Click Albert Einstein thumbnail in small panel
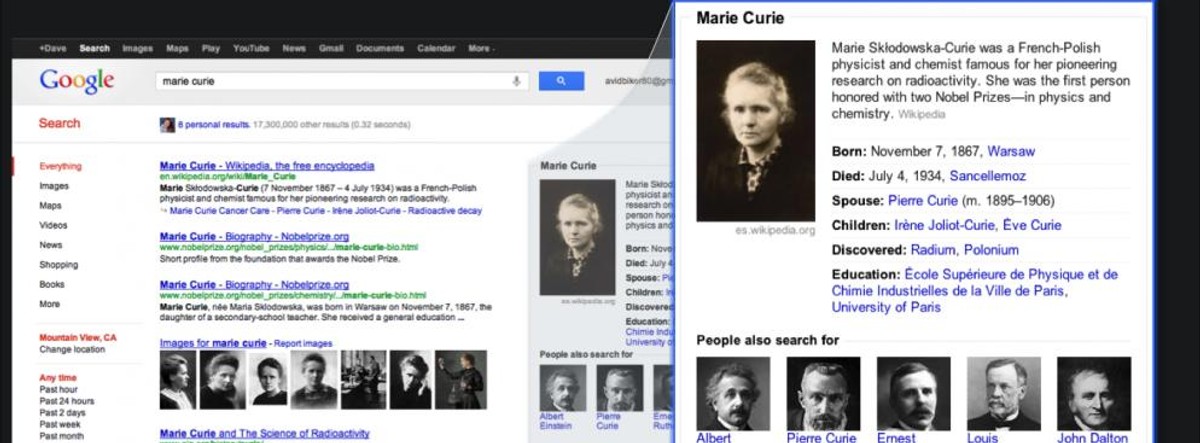Viewport: 1200px width, 443px height. click(563, 386)
